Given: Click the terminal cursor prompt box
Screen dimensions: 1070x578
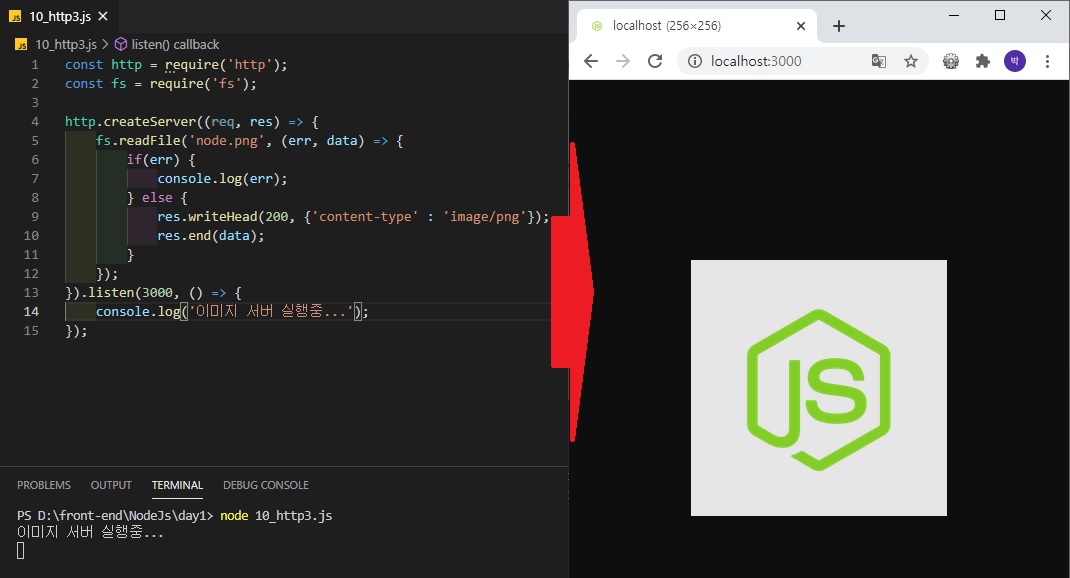Looking at the screenshot, I should click(x=20, y=550).
